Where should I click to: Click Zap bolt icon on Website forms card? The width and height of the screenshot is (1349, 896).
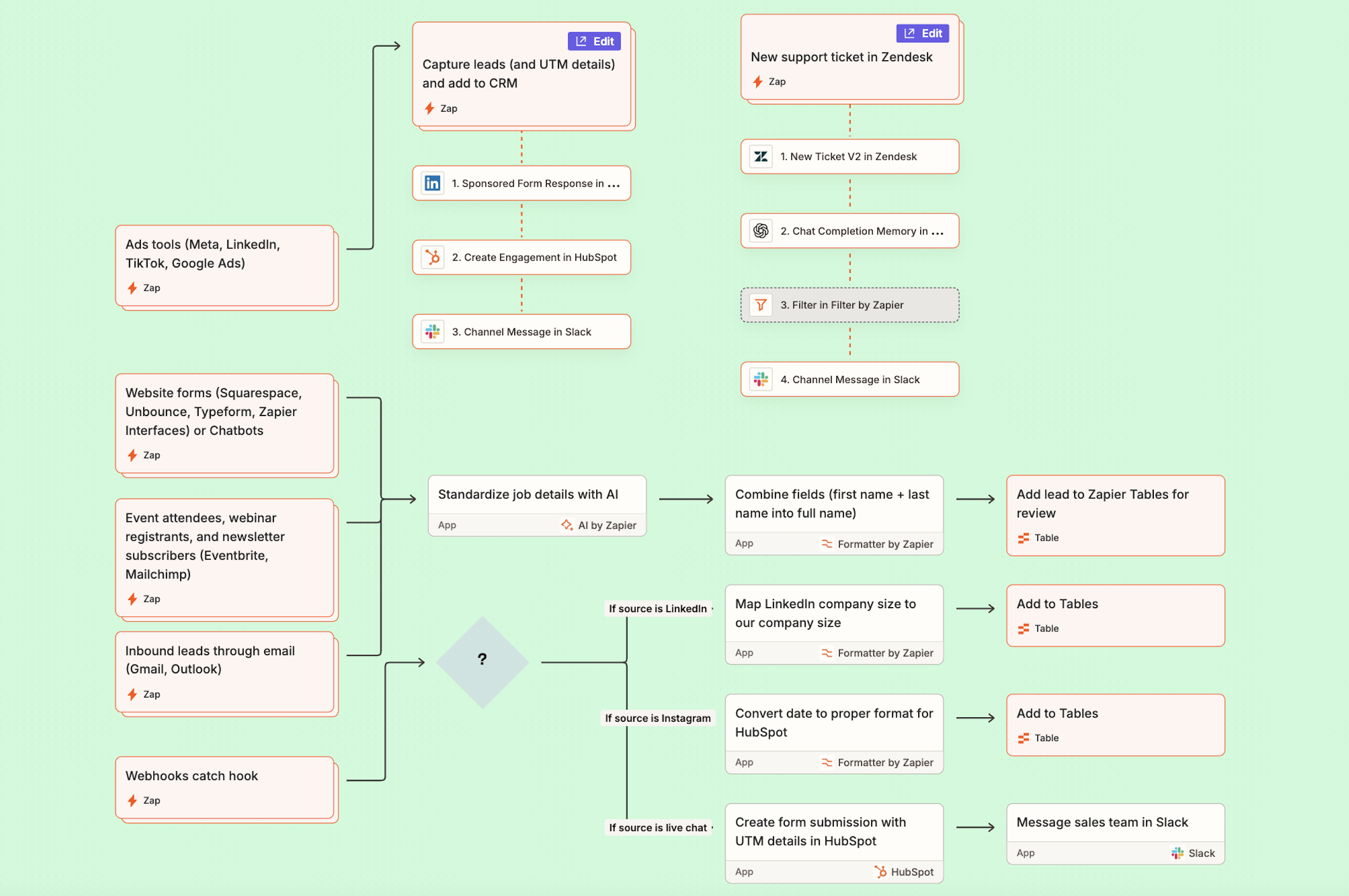click(133, 455)
